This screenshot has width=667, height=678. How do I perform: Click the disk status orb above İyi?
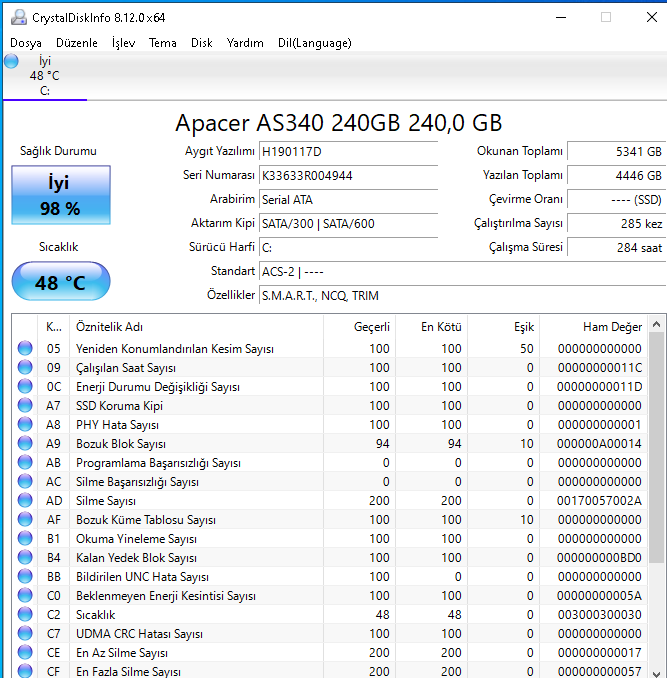(11, 61)
